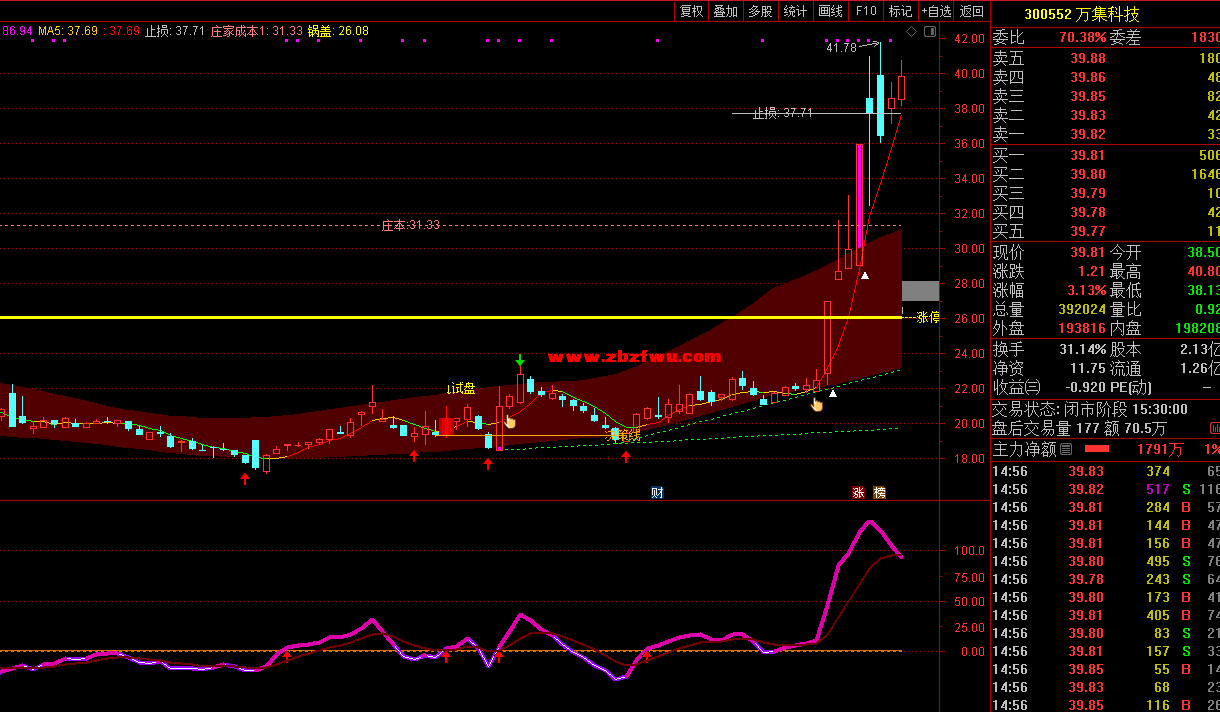Viewport: 1220px width, 712px height.
Task: Click the diamond icon above the price axis
Action: click(x=912, y=33)
